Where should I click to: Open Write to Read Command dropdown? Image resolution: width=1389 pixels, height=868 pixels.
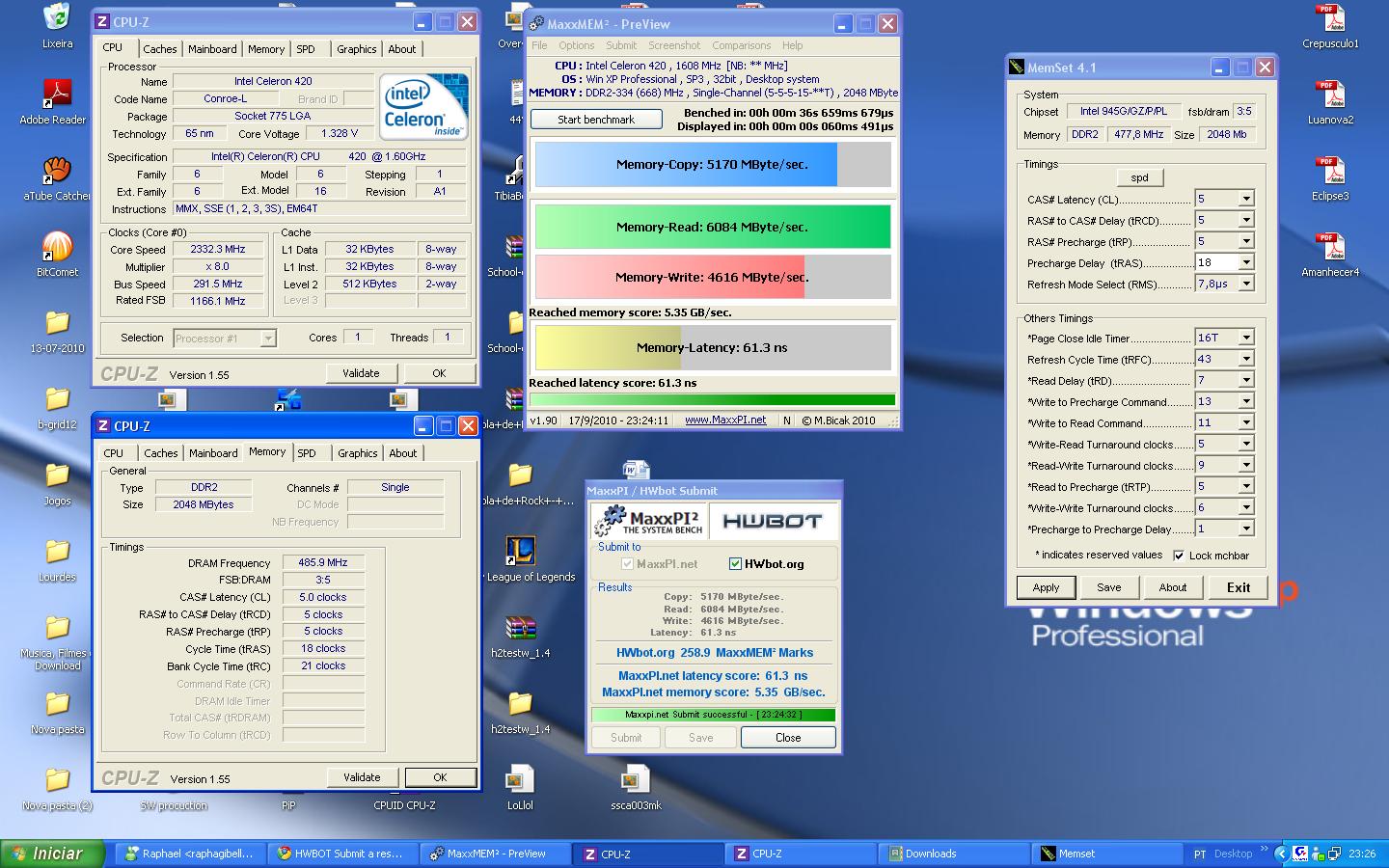click(1246, 422)
